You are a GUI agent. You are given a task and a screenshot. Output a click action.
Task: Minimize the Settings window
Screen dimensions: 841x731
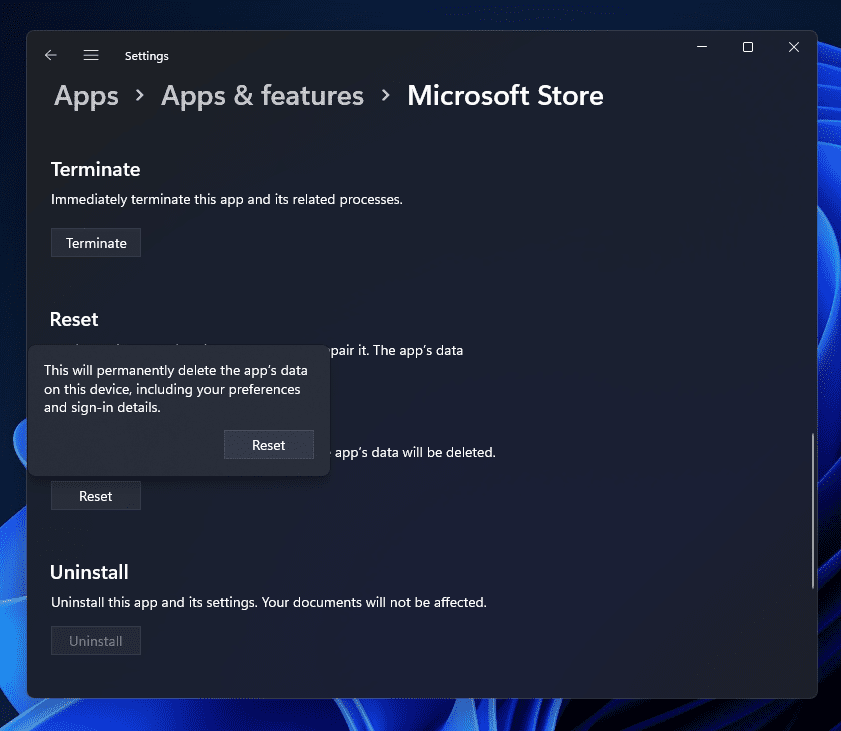(701, 47)
